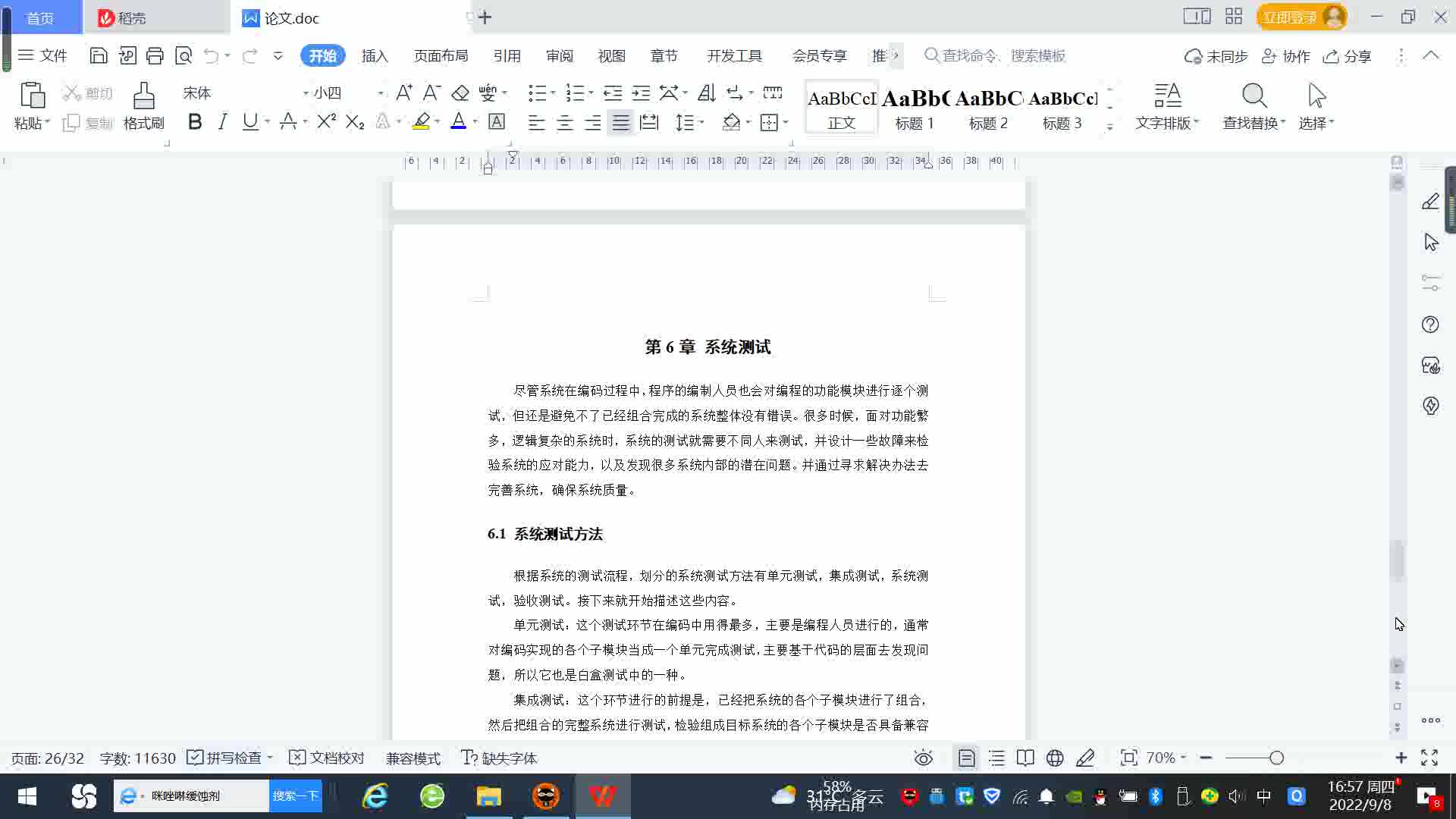Open zoom percentage 70% dropdown
The height and width of the screenshot is (819, 1456).
point(1166,758)
